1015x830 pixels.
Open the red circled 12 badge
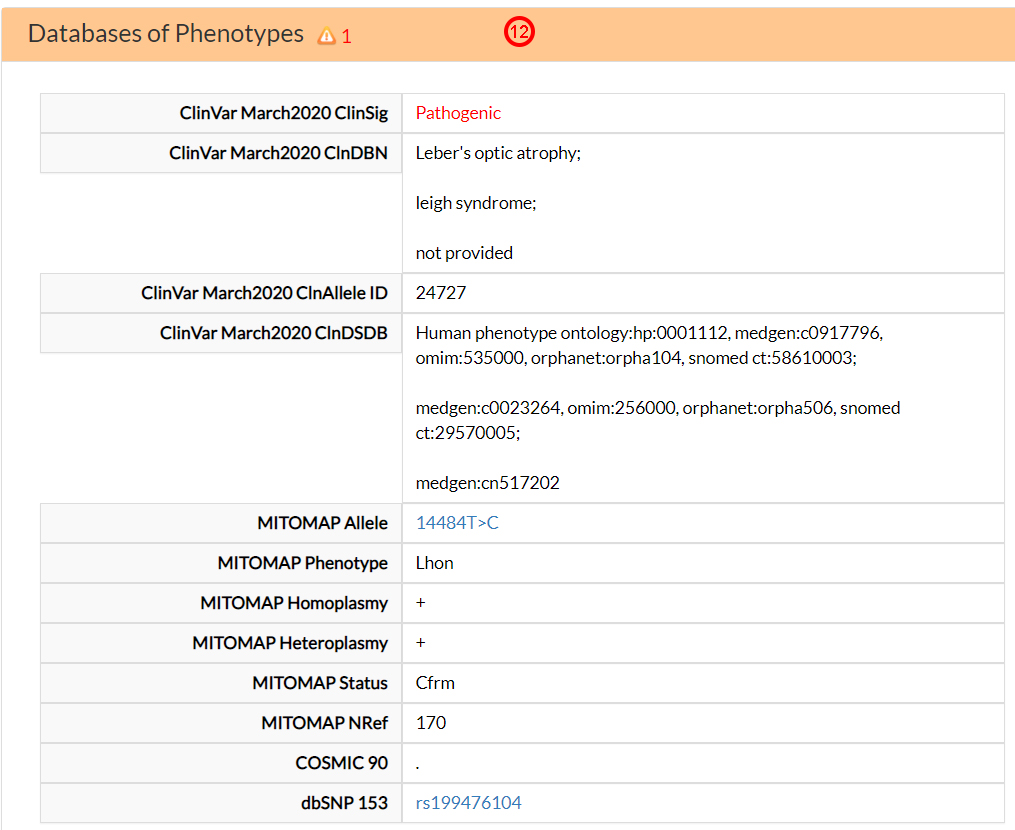click(519, 32)
